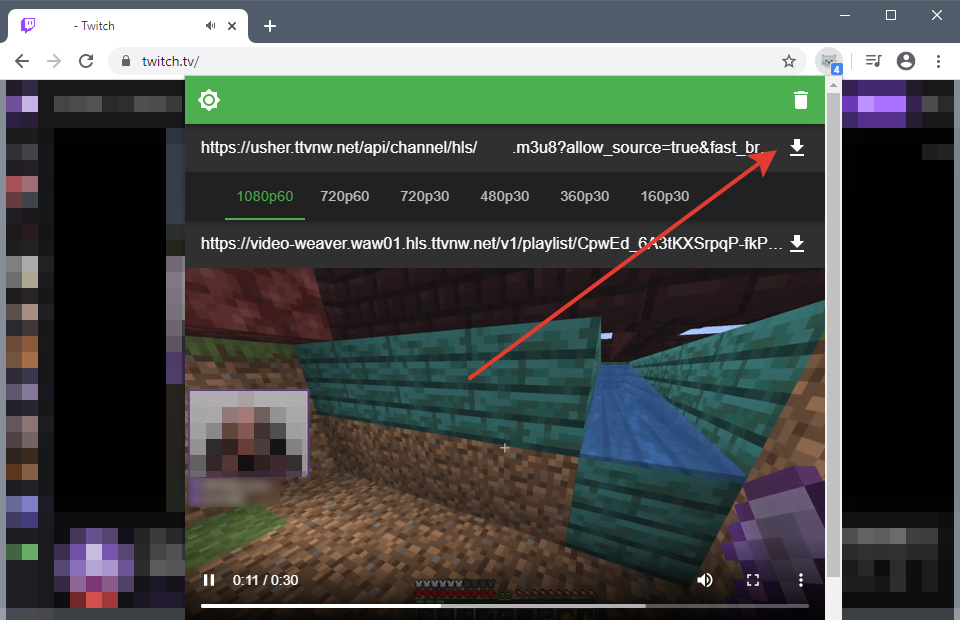
Task: Select the 160p30 quality tab
Action: pyautogui.click(x=665, y=196)
